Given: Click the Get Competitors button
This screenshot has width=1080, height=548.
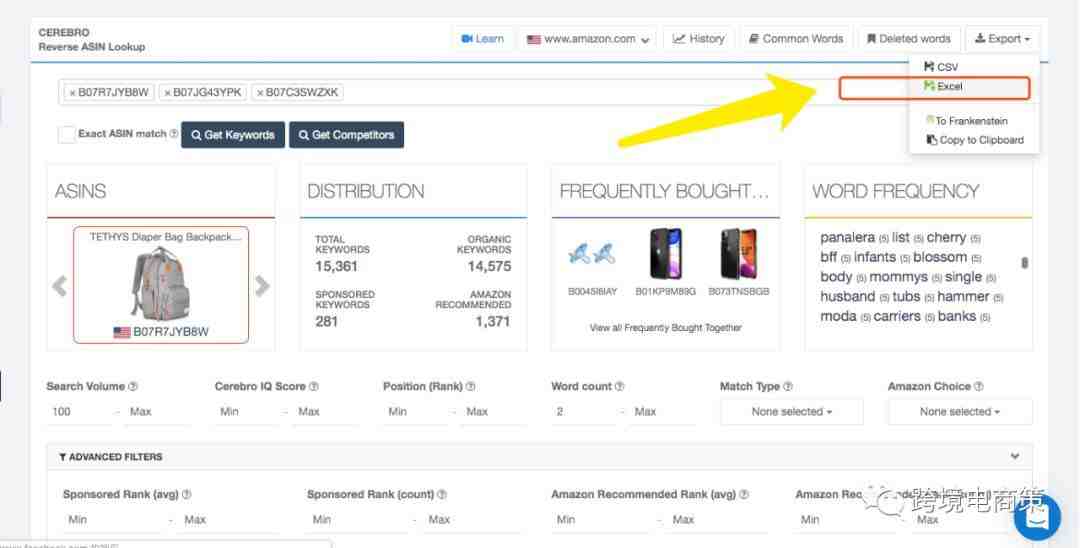Looking at the screenshot, I should [347, 135].
